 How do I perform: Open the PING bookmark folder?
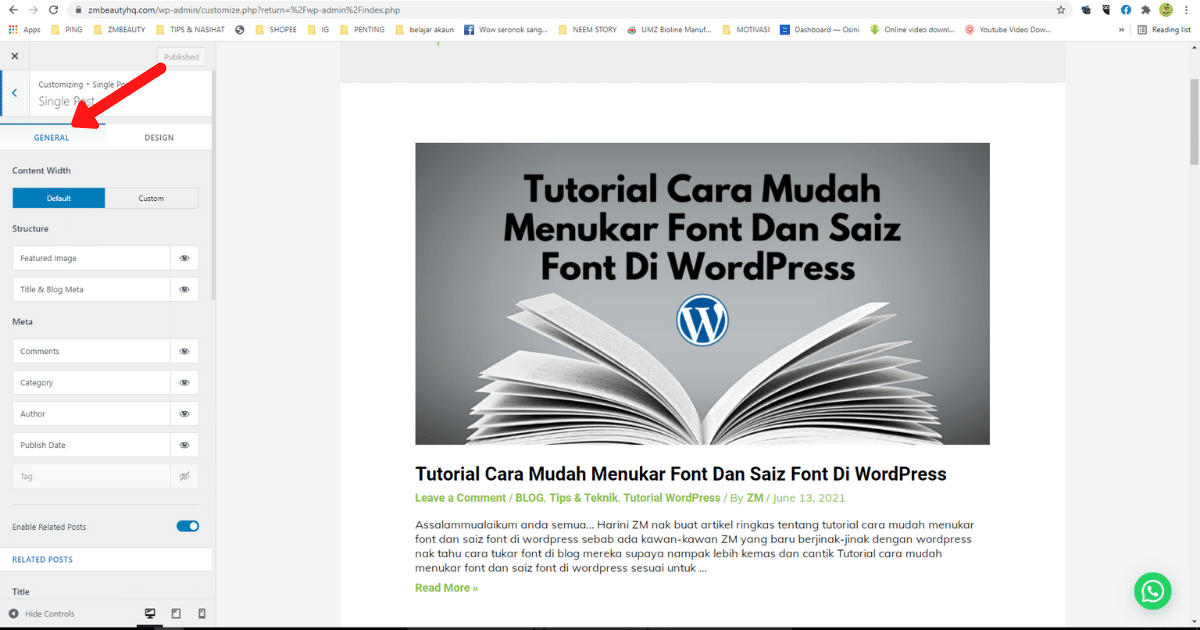coord(67,29)
